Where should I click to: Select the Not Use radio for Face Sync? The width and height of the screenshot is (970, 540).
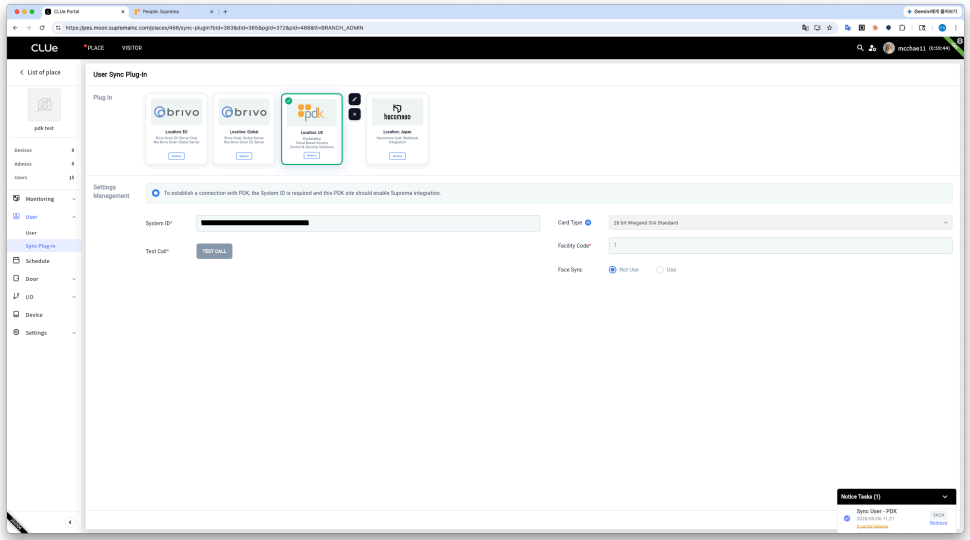pyautogui.click(x=612, y=270)
